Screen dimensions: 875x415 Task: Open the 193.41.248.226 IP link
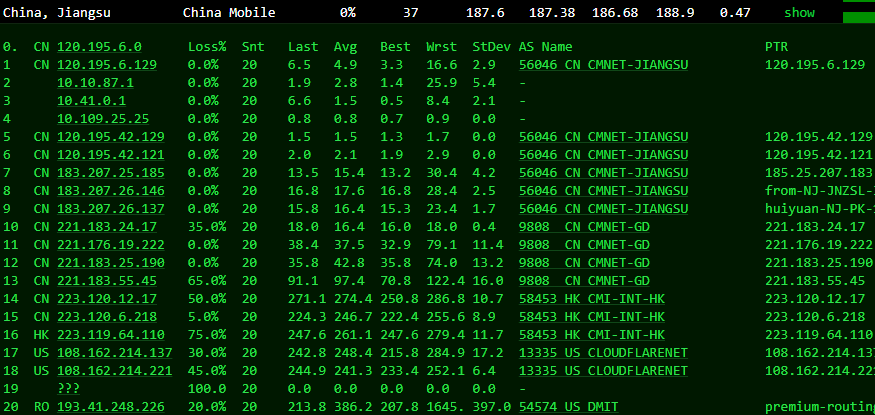coord(110,407)
